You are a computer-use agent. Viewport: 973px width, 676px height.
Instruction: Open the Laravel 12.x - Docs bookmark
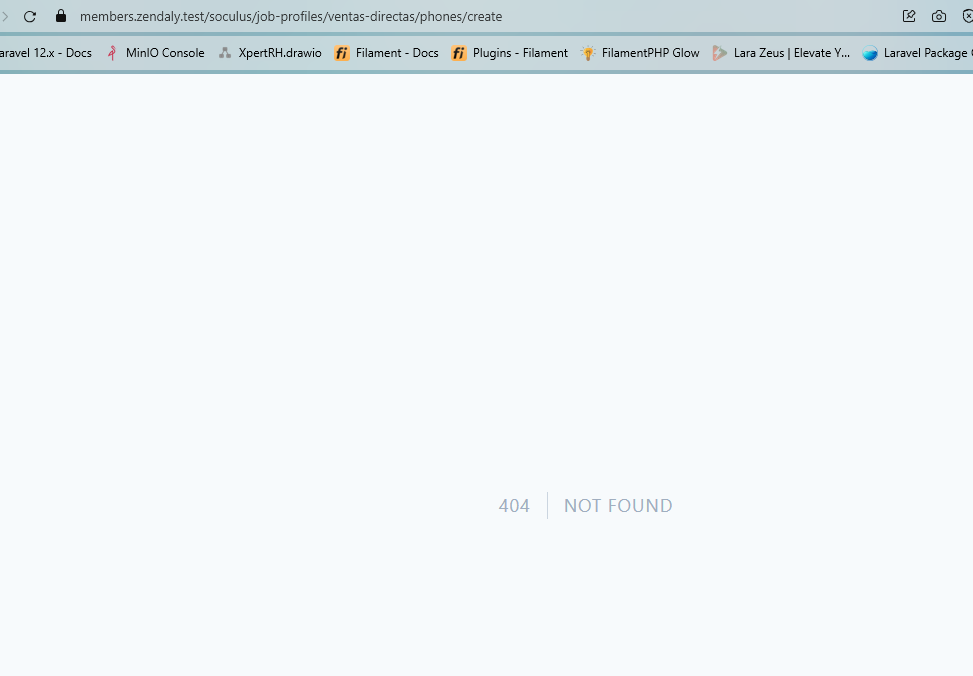coord(46,53)
